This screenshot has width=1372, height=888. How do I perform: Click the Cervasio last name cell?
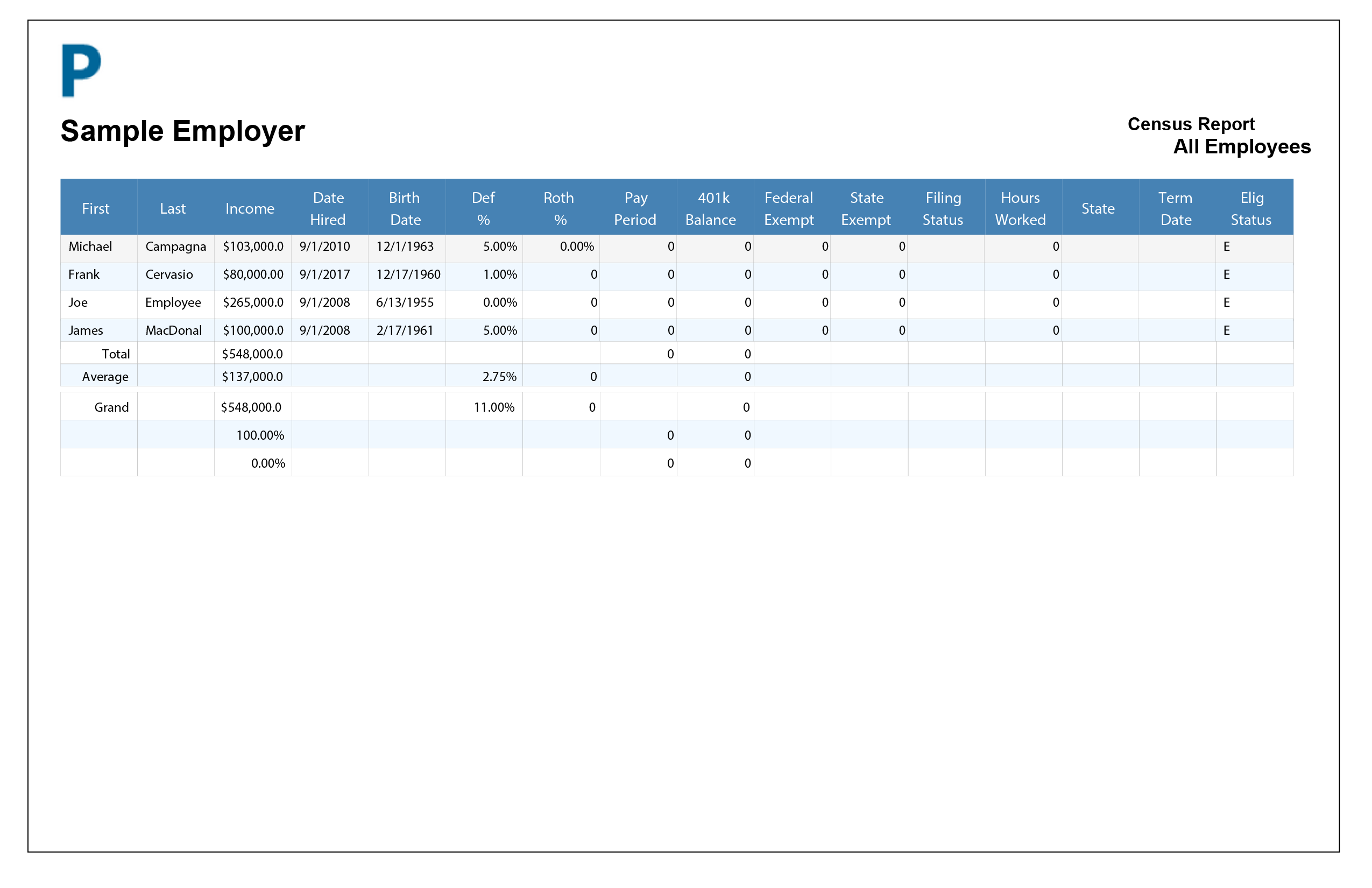pyautogui.click(x=169, y=274)
